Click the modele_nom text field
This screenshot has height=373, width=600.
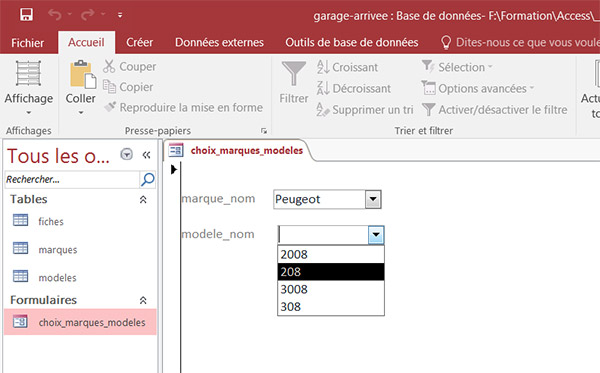point(323,235)
